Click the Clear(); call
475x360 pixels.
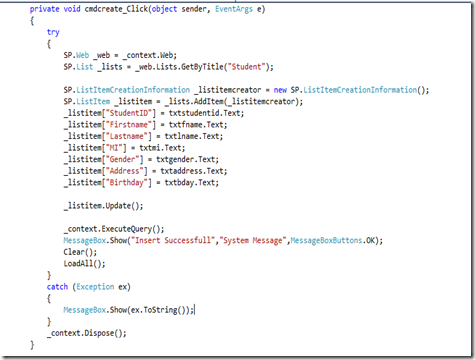(80, 252)
